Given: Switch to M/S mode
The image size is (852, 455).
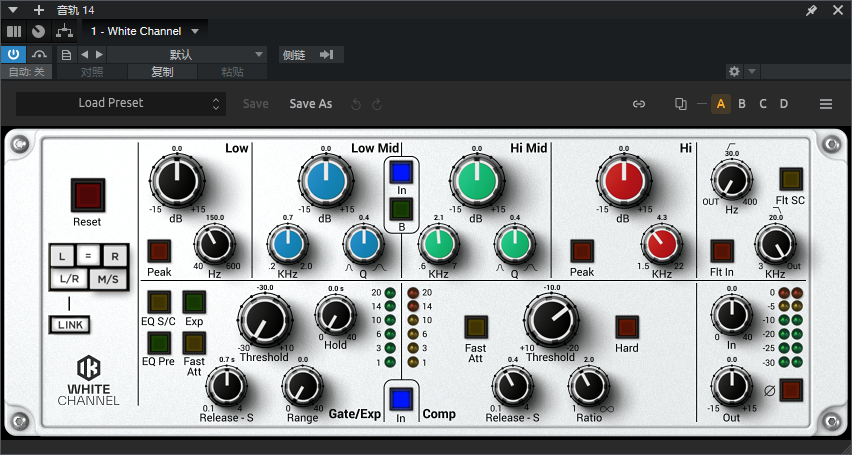Looking at the screenshot, I should pyautogui.click(x=108, y=279).
